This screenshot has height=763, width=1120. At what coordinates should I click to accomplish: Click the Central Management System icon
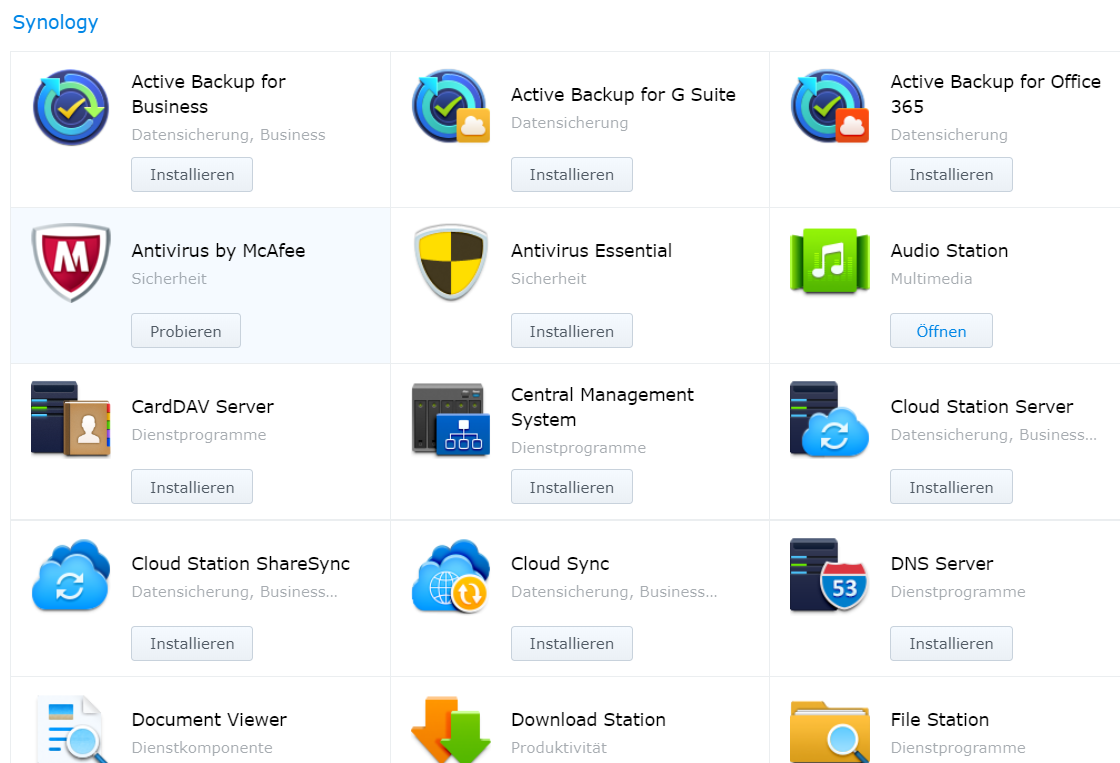(x=451, y=419)
